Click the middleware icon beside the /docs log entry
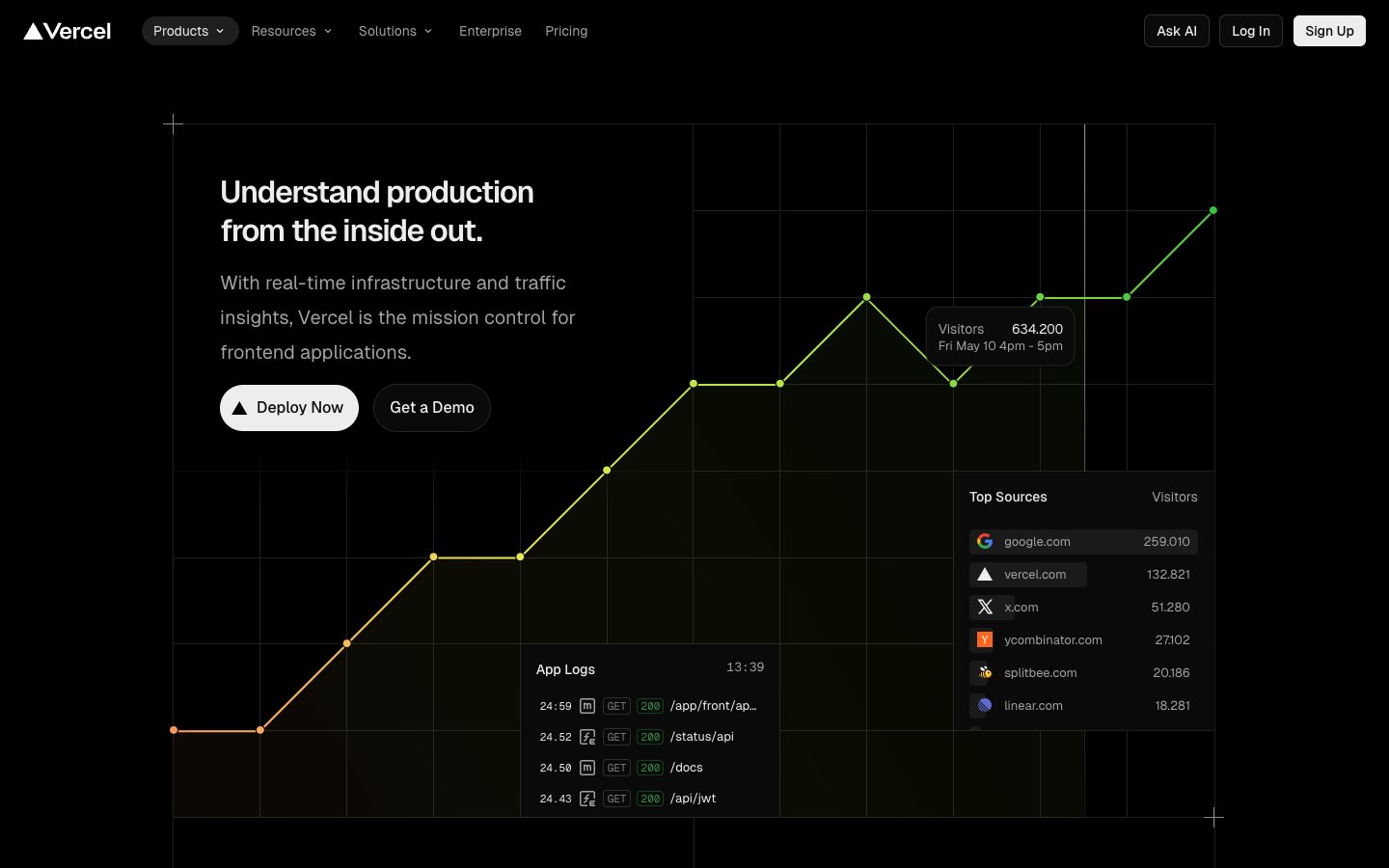The image size is (1389, 868). [586, 768]
